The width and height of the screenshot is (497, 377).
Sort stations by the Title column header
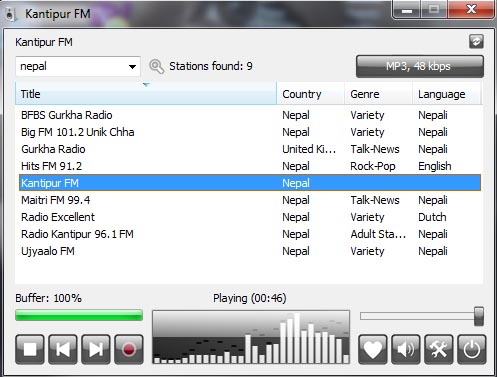click(x=146, y=94)
